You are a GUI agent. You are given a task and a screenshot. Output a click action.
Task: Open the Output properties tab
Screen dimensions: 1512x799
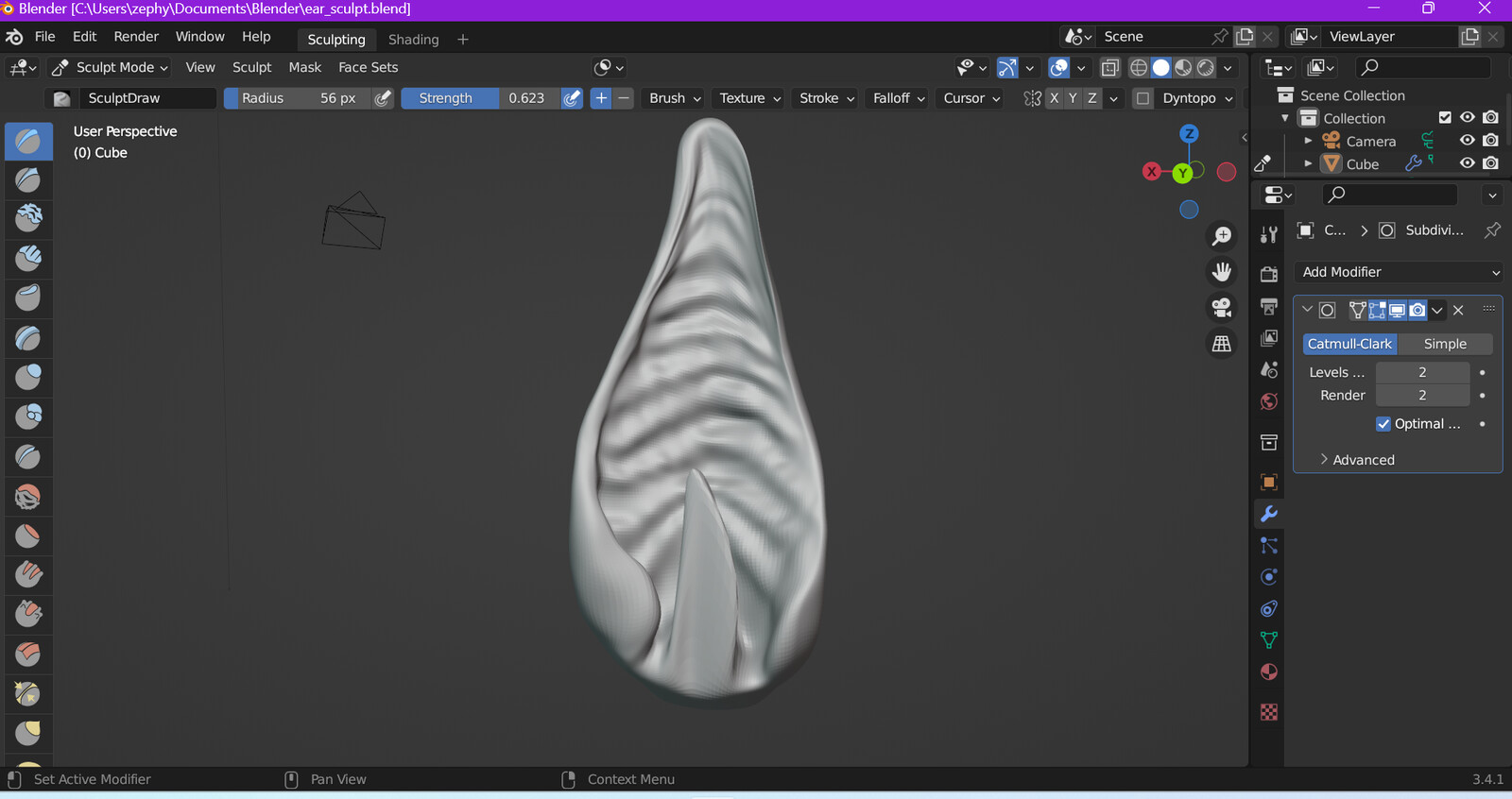(x=1269, y=306)
